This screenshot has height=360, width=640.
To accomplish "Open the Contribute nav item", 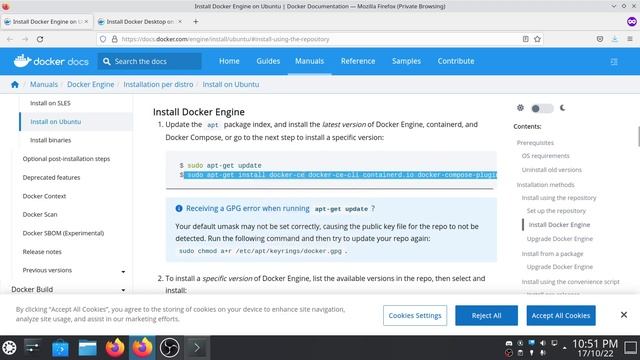I will tap(456, 61).
